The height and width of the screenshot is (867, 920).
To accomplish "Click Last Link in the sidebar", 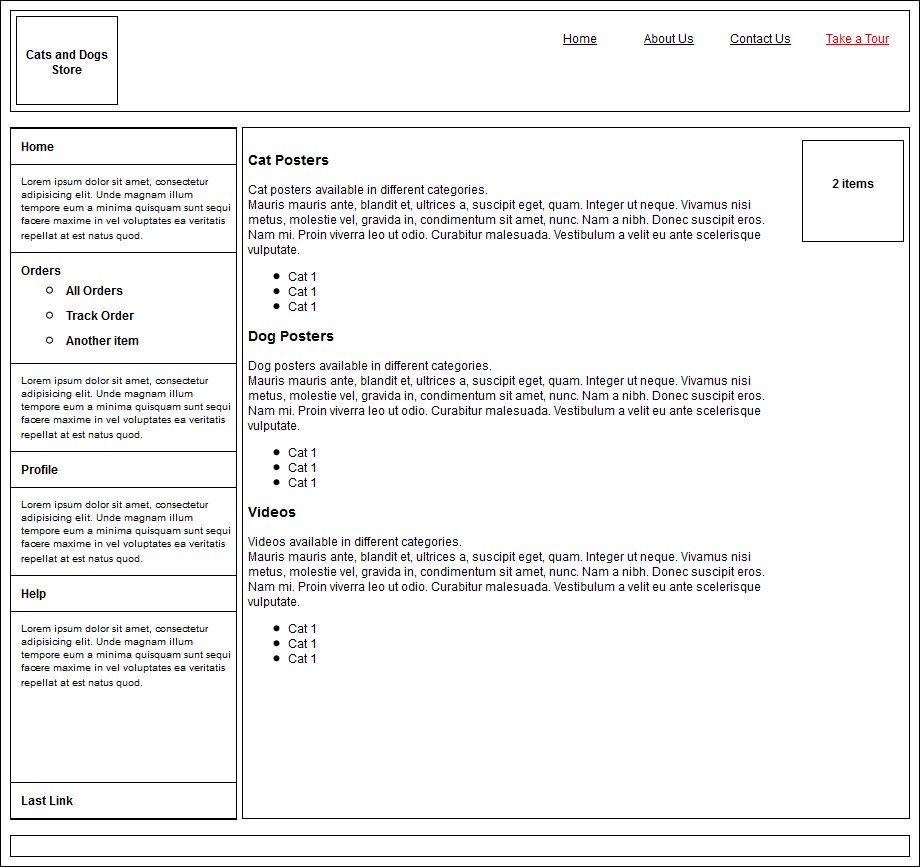I will [x=123, y=801].
